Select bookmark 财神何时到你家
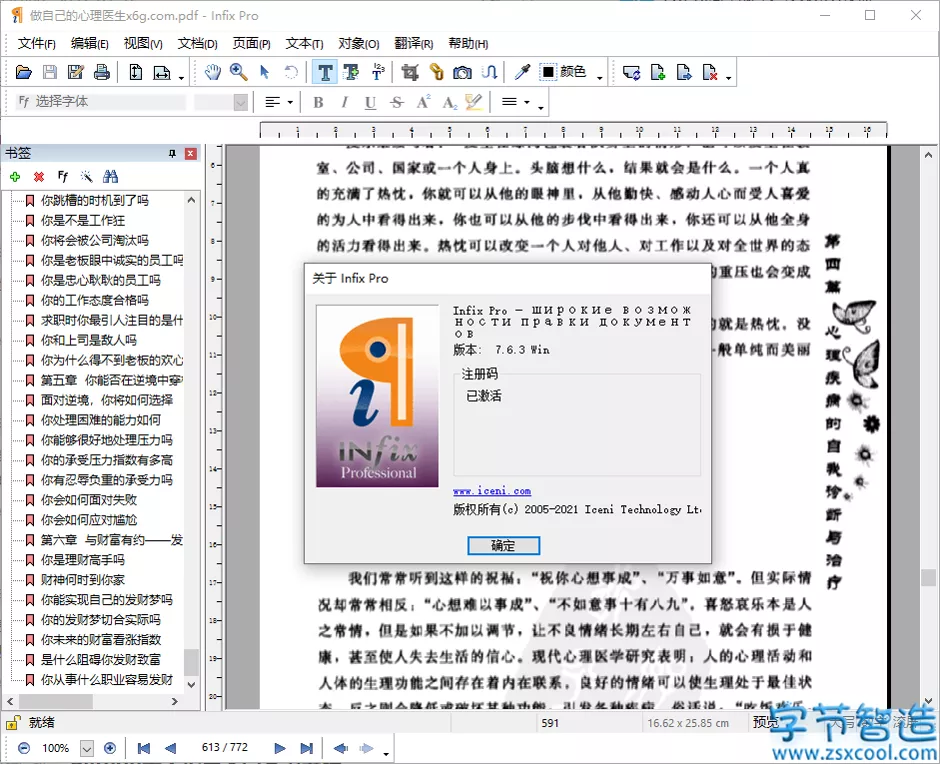The width and height of the screenshot is (940, 764). coord(83,580)
